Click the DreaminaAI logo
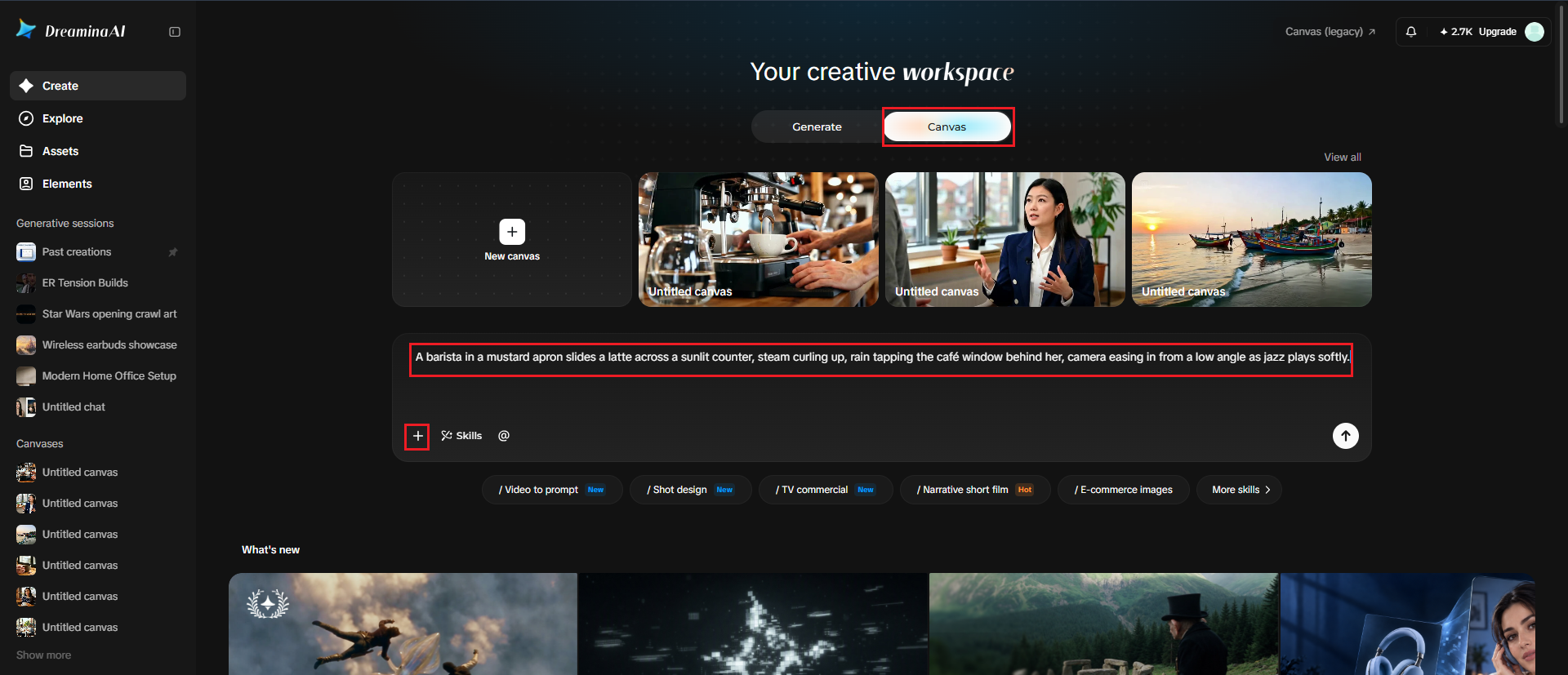The image size is (1568, 675). click(x=71, y=31)
